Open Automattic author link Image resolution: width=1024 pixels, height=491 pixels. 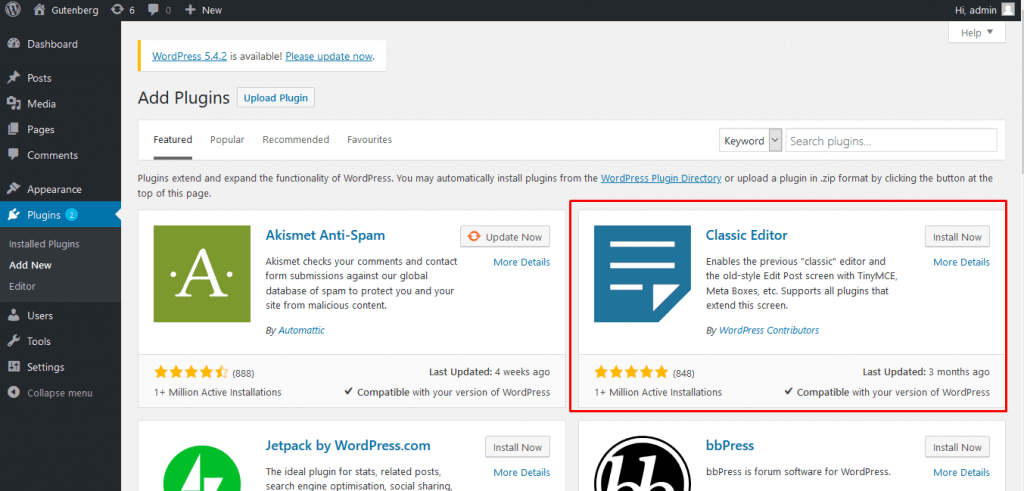coord(302,330)
